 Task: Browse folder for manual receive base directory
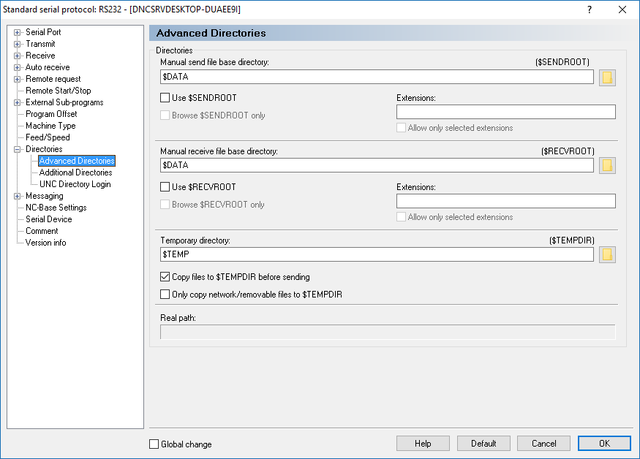(607, 165)
